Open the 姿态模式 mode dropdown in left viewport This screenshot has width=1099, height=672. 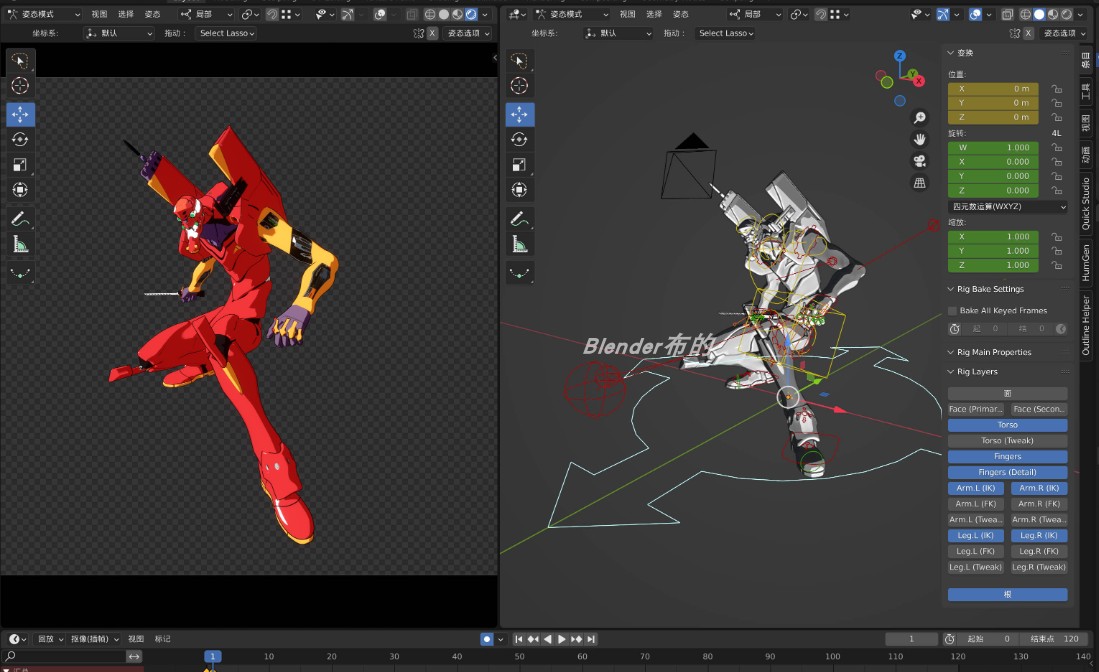coord(43,14)
